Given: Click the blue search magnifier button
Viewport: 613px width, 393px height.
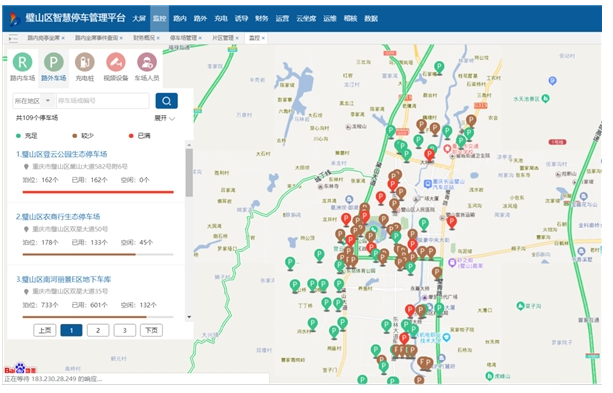Looking at the screenshot, I should [x=167, y=101].
